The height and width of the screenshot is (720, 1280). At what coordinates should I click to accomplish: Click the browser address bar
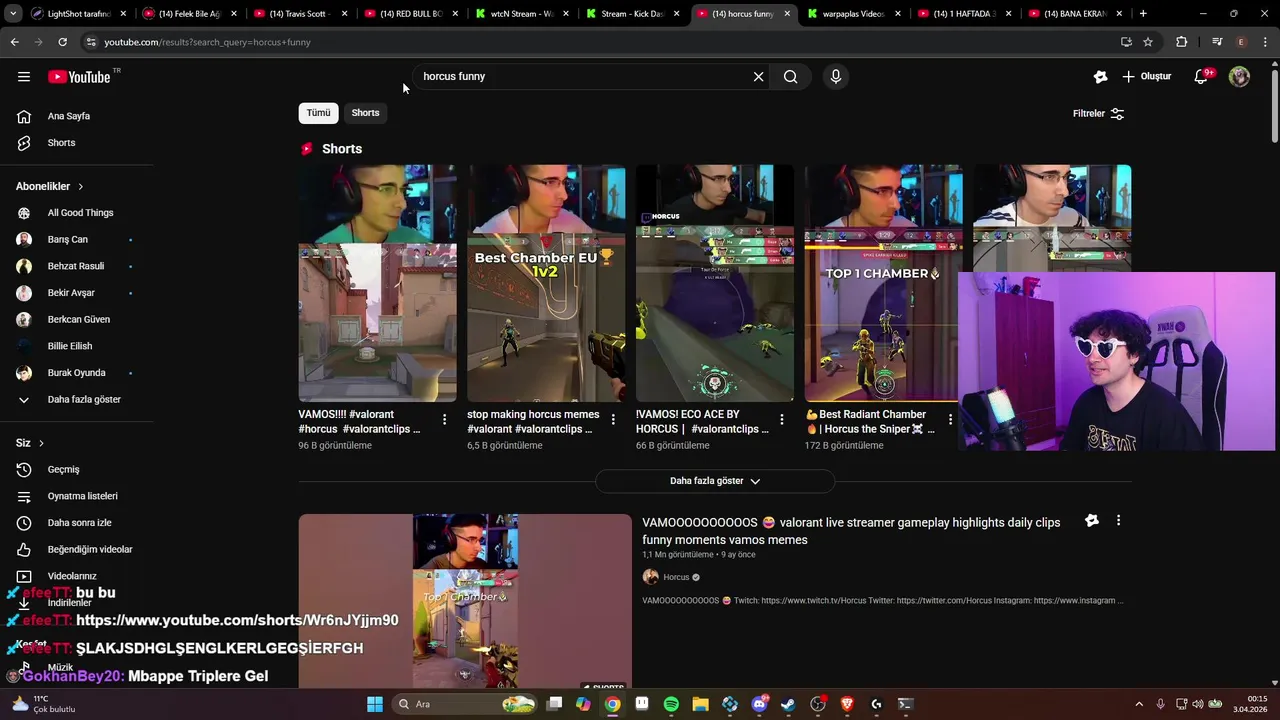[x=600, y=42]
